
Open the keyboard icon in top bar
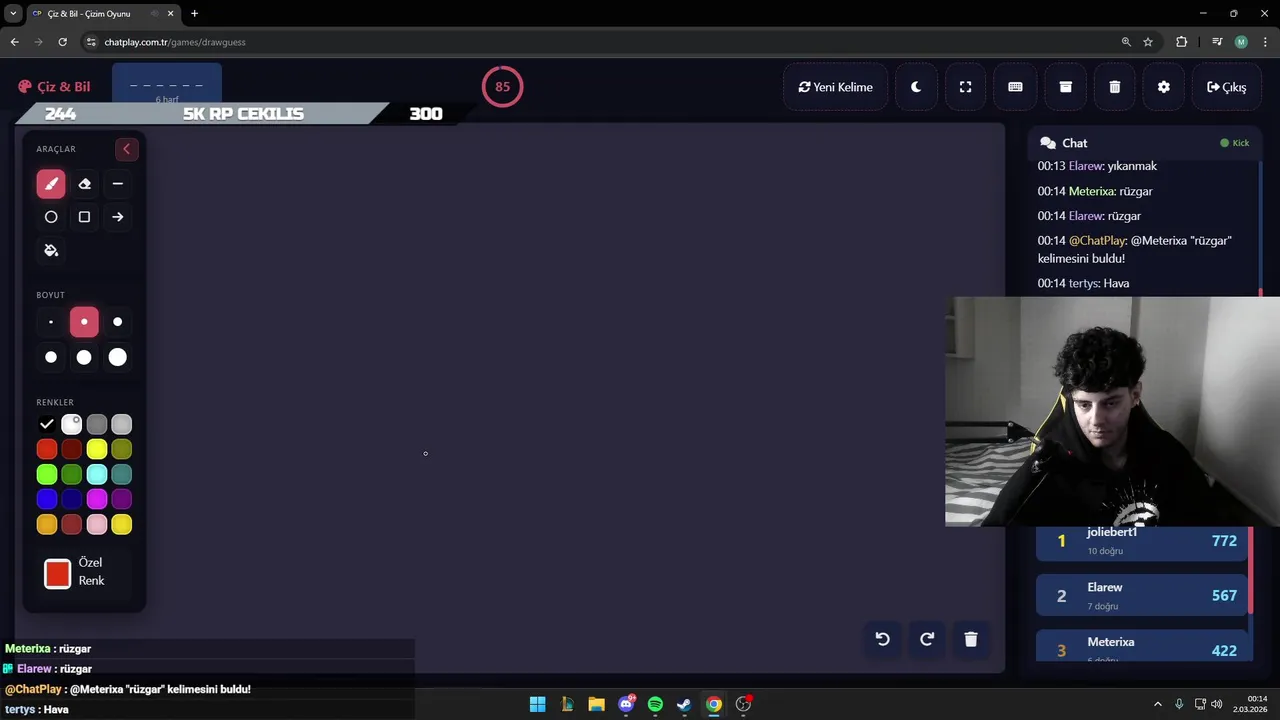(x=1015, y=87)
